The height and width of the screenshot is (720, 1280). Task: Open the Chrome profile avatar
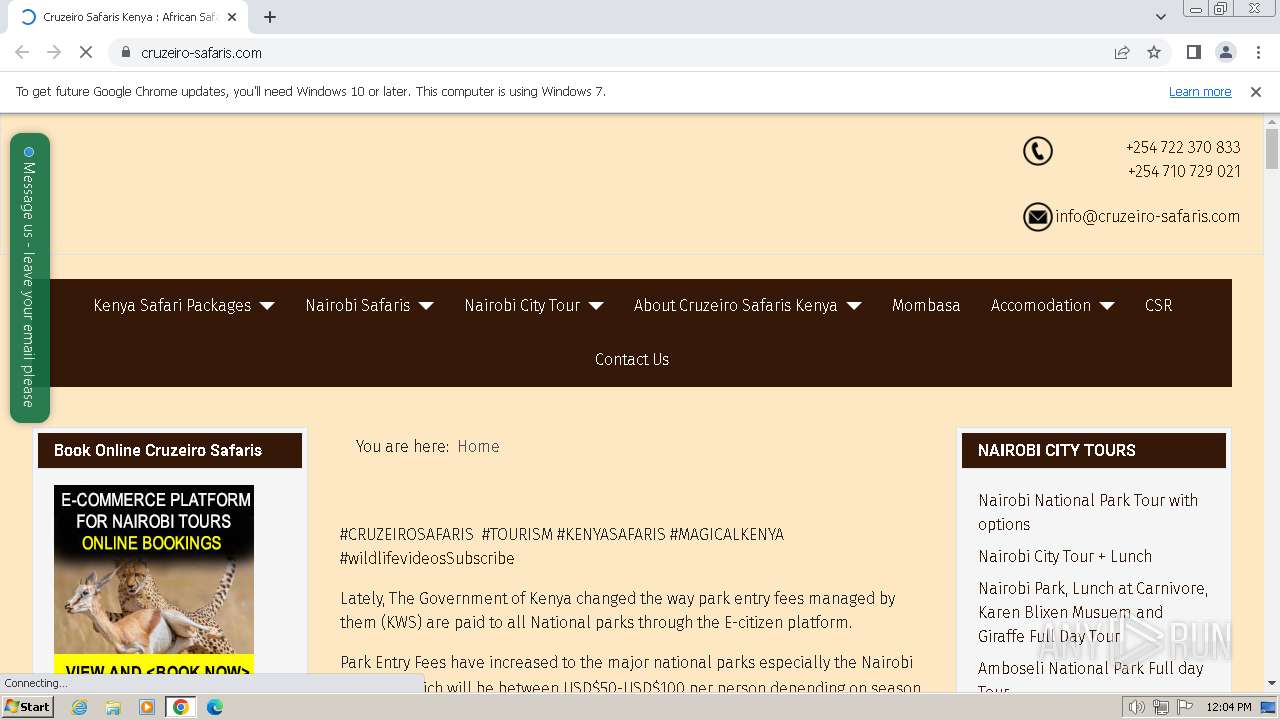1225,52
